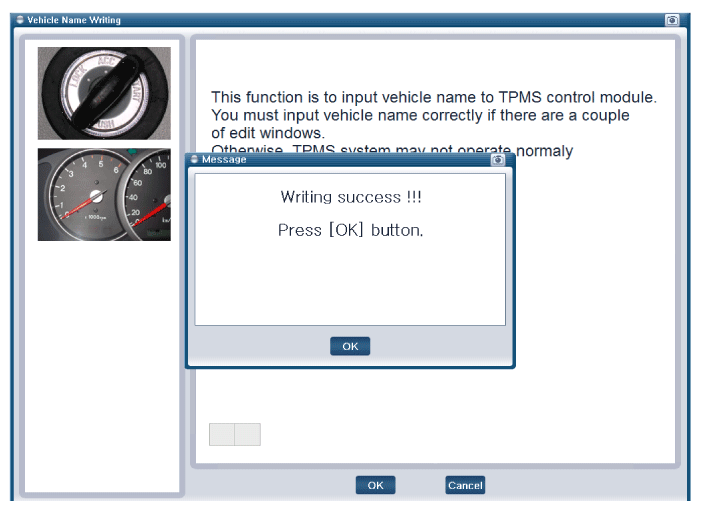Click the right gray edit box
Image resolution: width=701 pixels, height=508 pixels.
click(x=247, y=434)
